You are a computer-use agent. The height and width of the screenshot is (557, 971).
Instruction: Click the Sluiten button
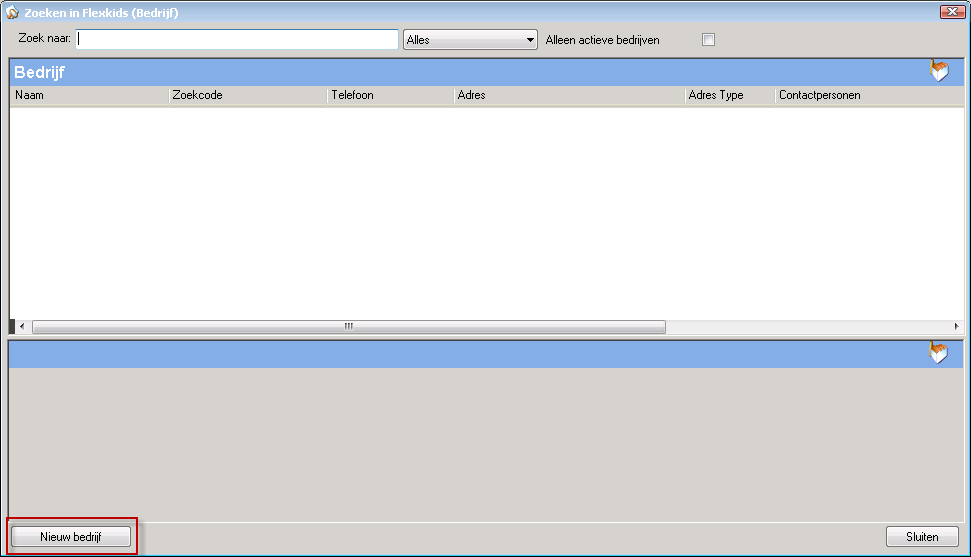tap(922, 537)
